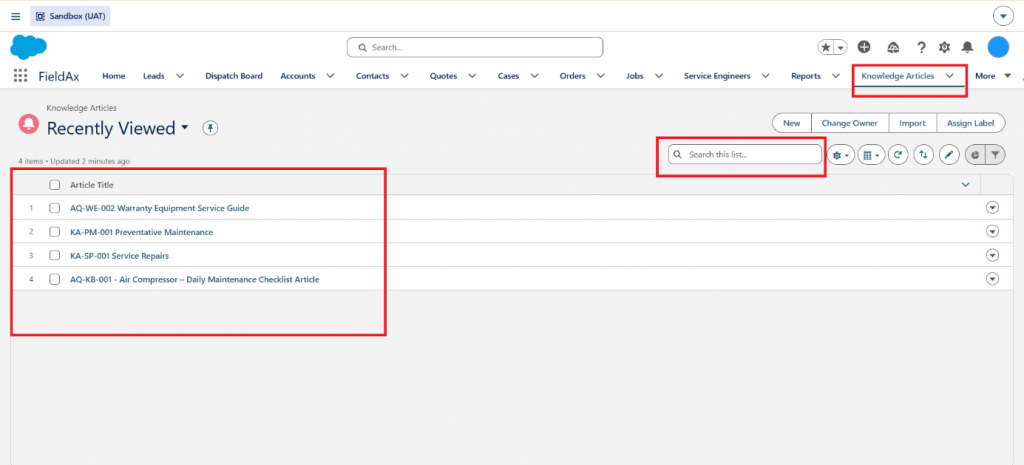Open the More navigation menu
This screenshot has height=465, width=1024.
click(993, 76)
